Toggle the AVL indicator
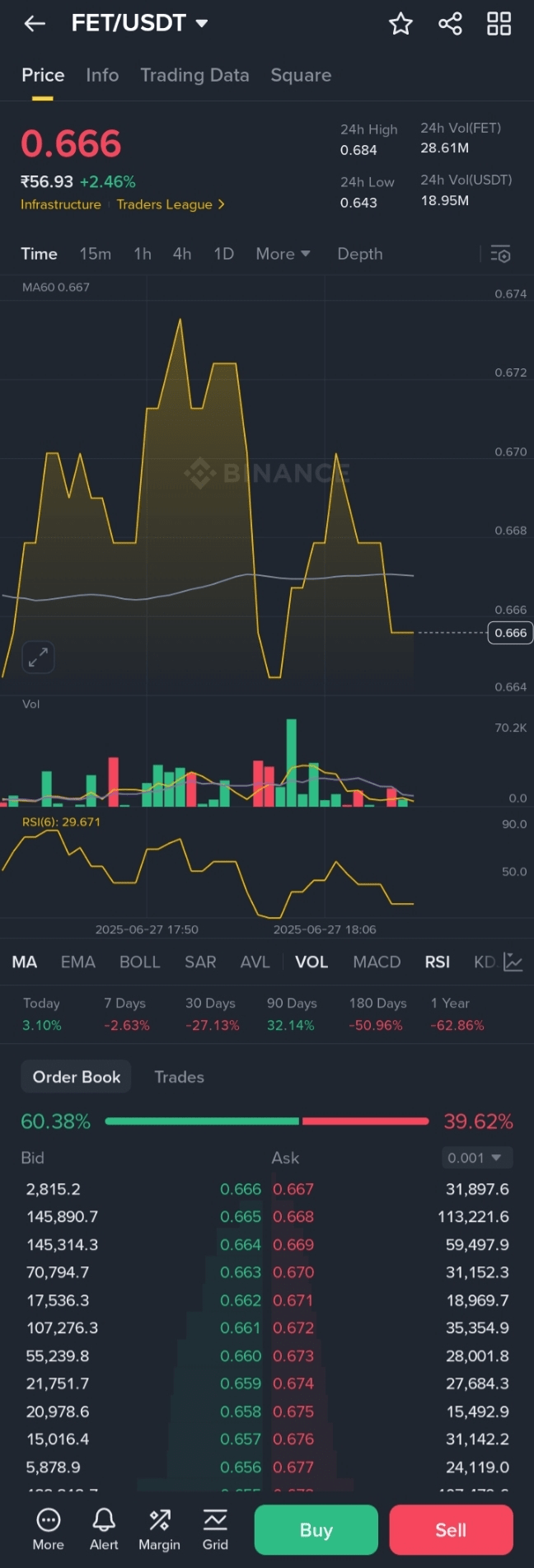Viewport: 534px width, 1568px height. tap(255, 962)
